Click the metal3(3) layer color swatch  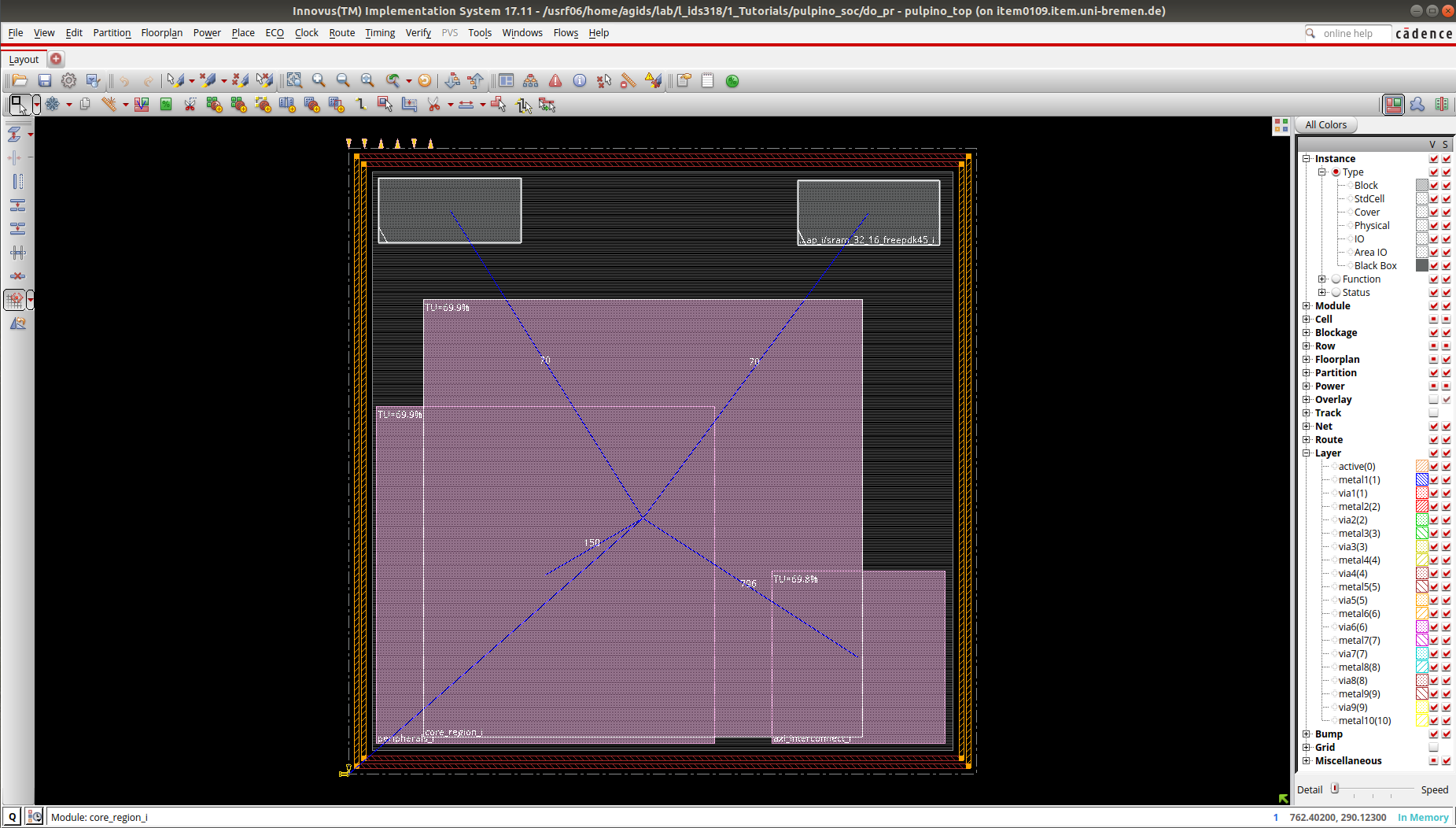coord(1421,534)
